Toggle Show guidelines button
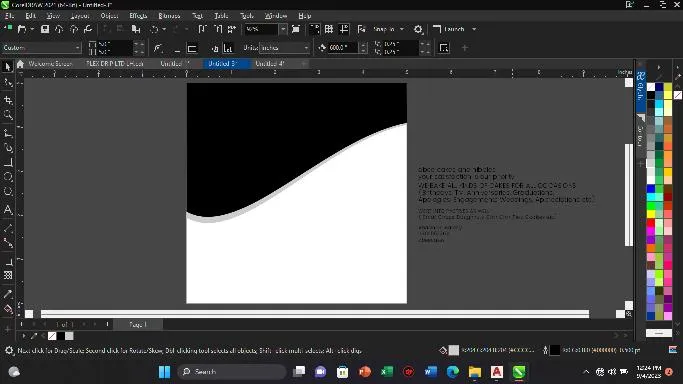The image size is (683, 384). (x=344, y=29)
